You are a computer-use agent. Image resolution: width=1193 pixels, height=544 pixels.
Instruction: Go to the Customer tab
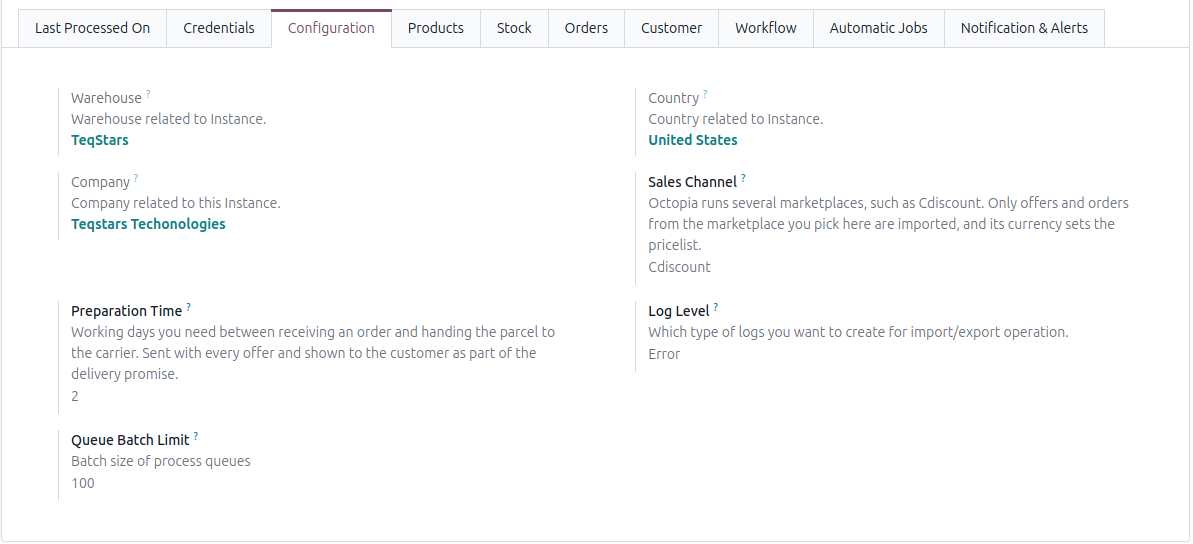click(672, 28)
